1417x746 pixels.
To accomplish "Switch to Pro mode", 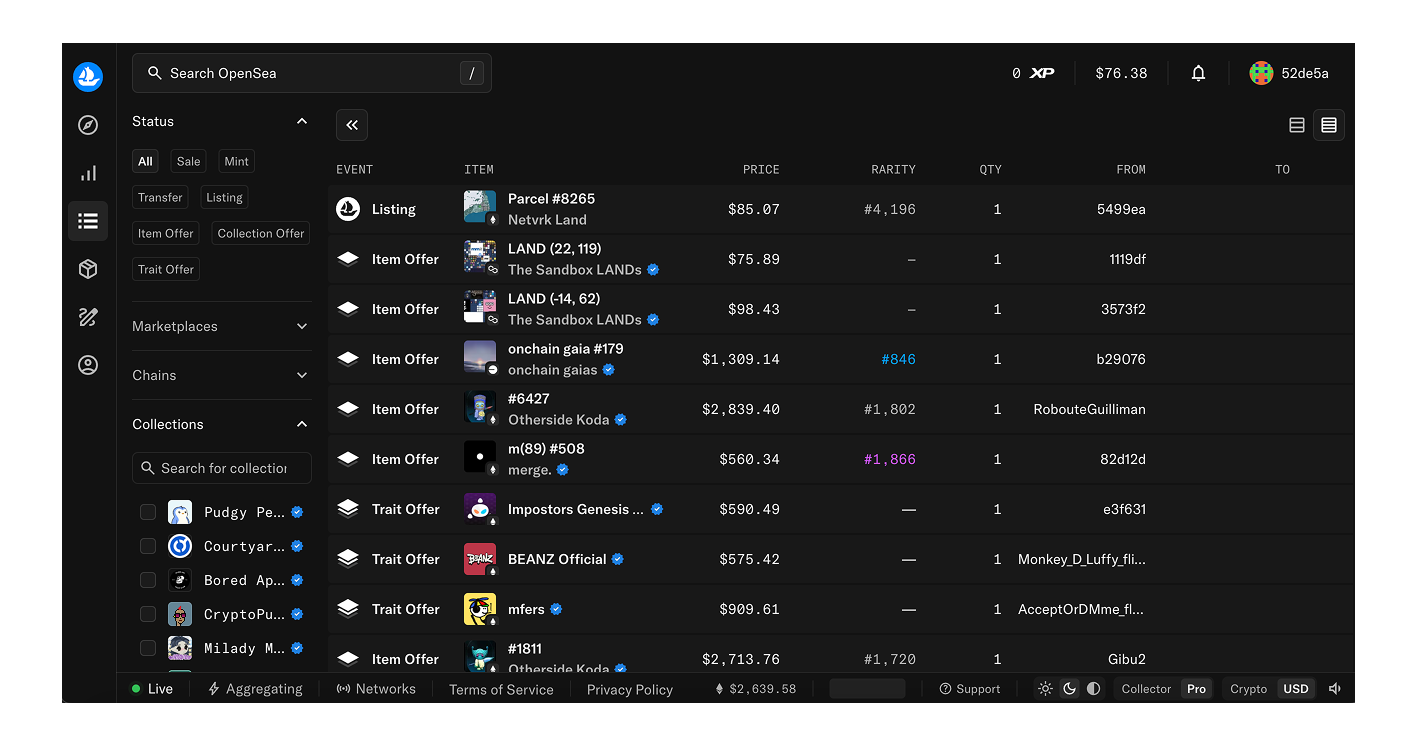I will pyautogui.click(x=1196, y=689).
